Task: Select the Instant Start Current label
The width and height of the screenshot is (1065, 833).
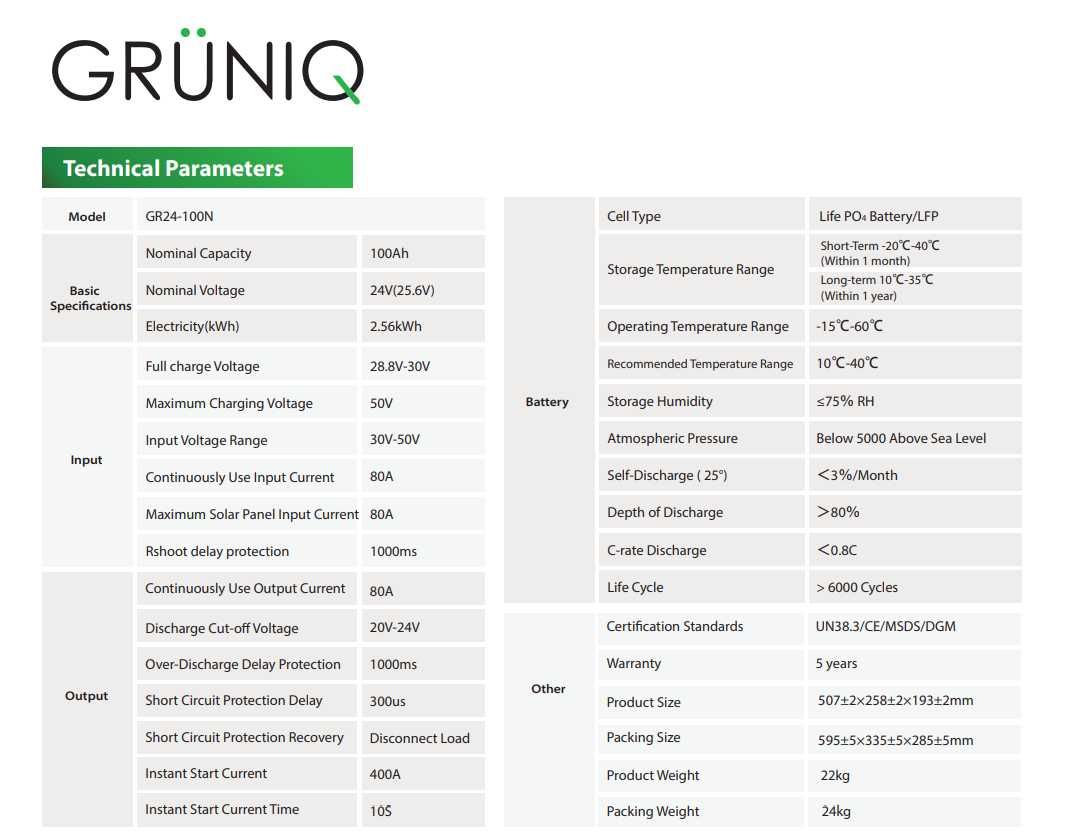Action: pyautogui.click(x=206, y=773)
